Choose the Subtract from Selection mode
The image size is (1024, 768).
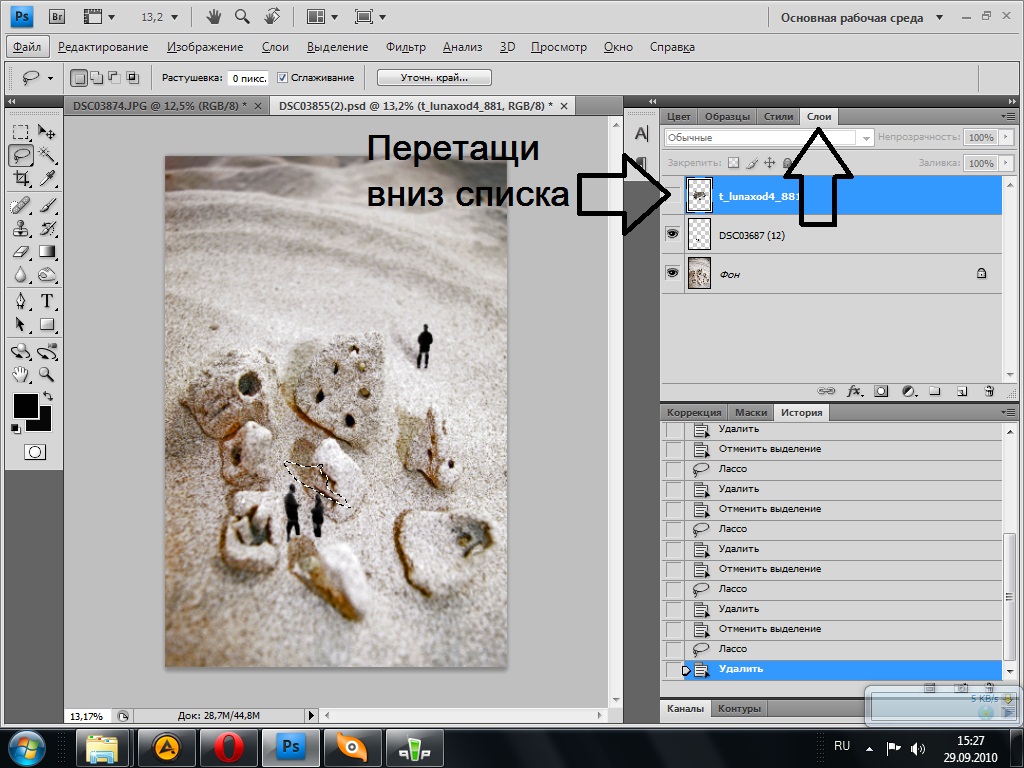click(114, 78)
